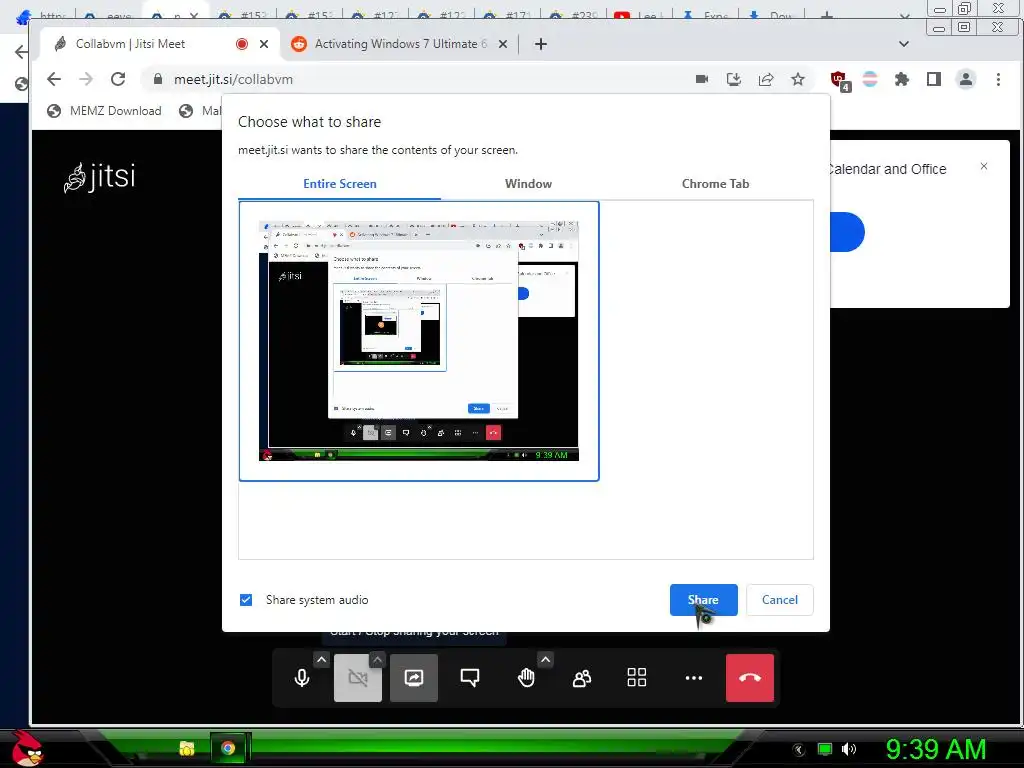Viewport: 1024px width, 768px height.
Task: Click the install app icon in address bar
Action: pos(734,79)
